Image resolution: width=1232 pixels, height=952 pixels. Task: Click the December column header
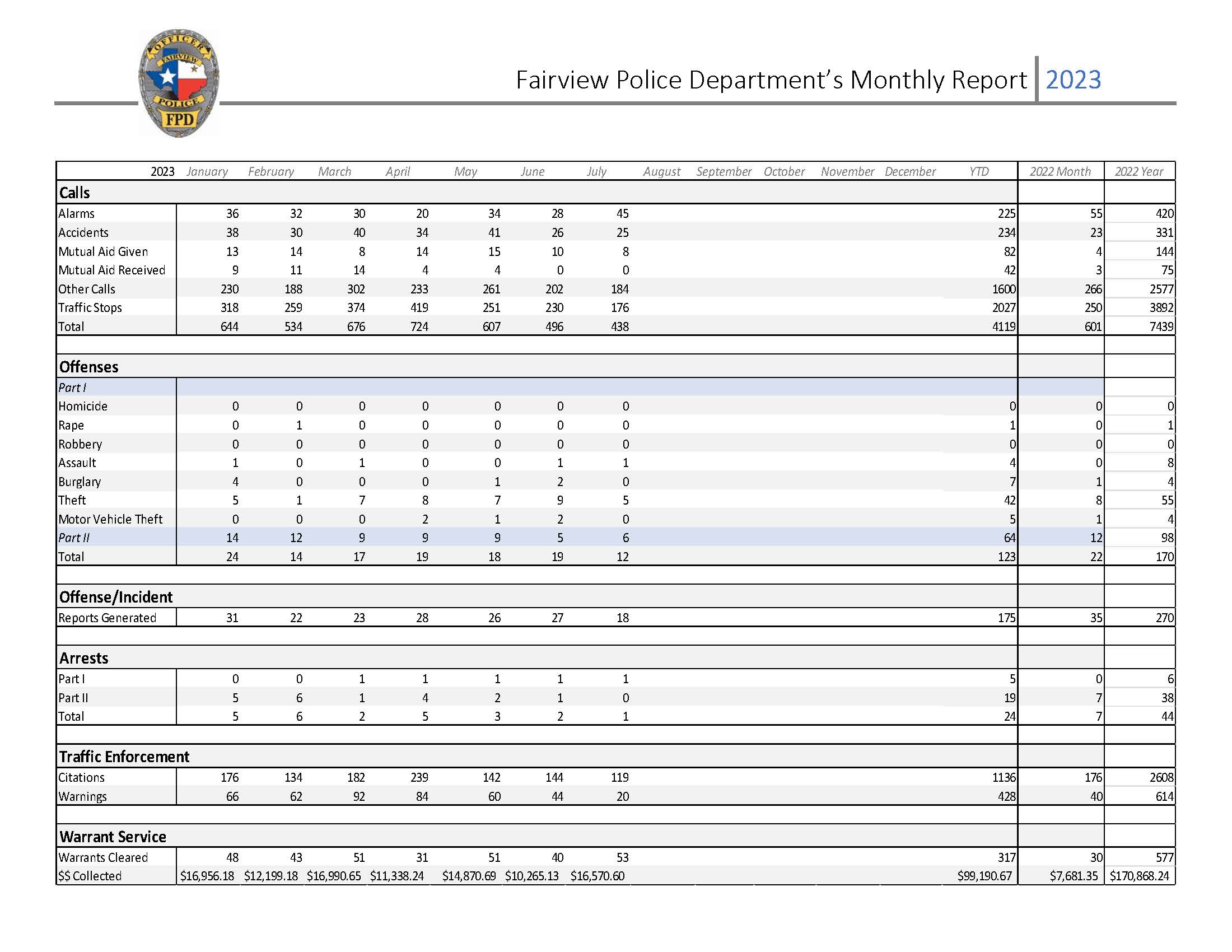910,171
